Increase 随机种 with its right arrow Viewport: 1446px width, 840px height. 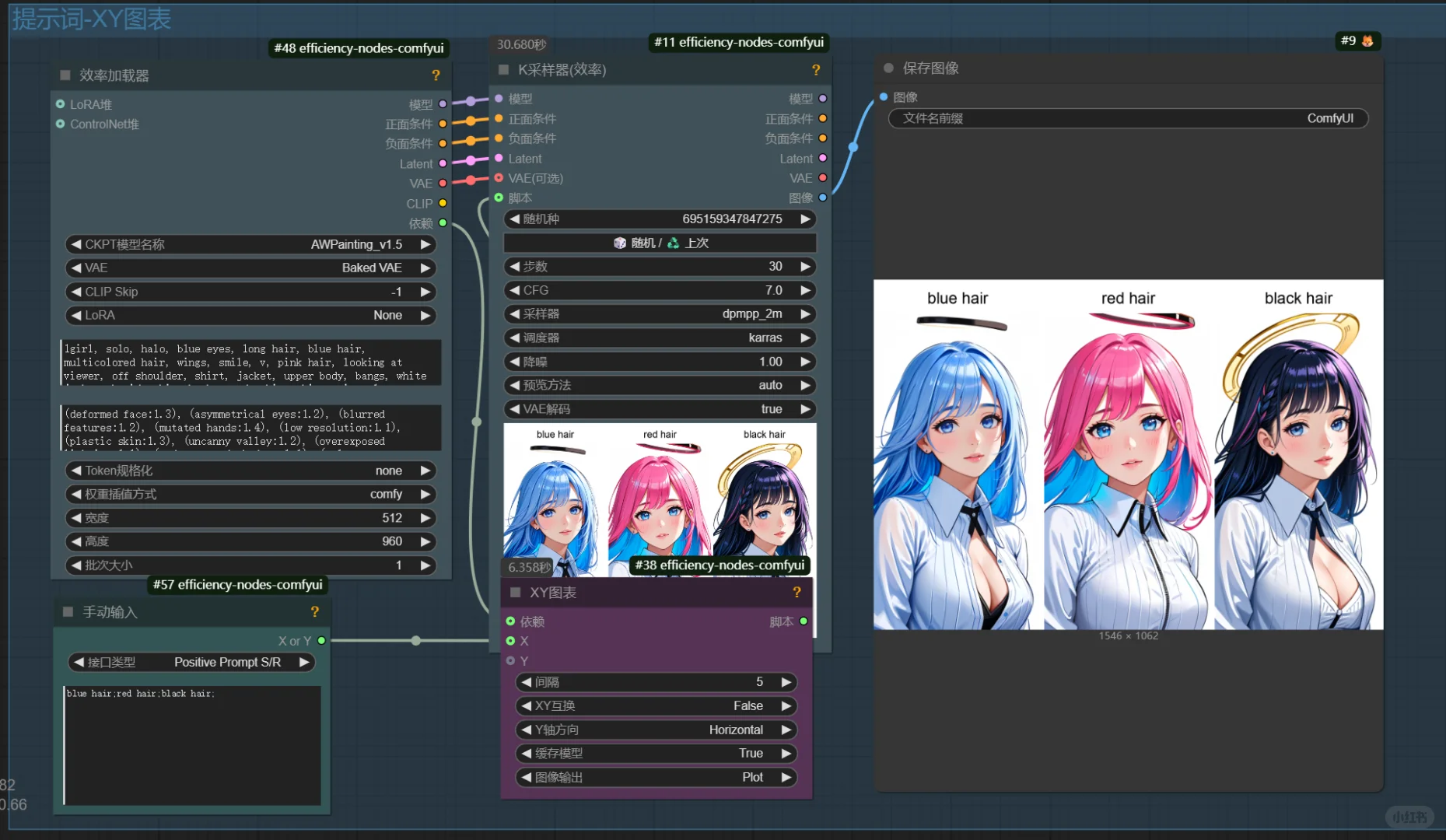[806, 219]
